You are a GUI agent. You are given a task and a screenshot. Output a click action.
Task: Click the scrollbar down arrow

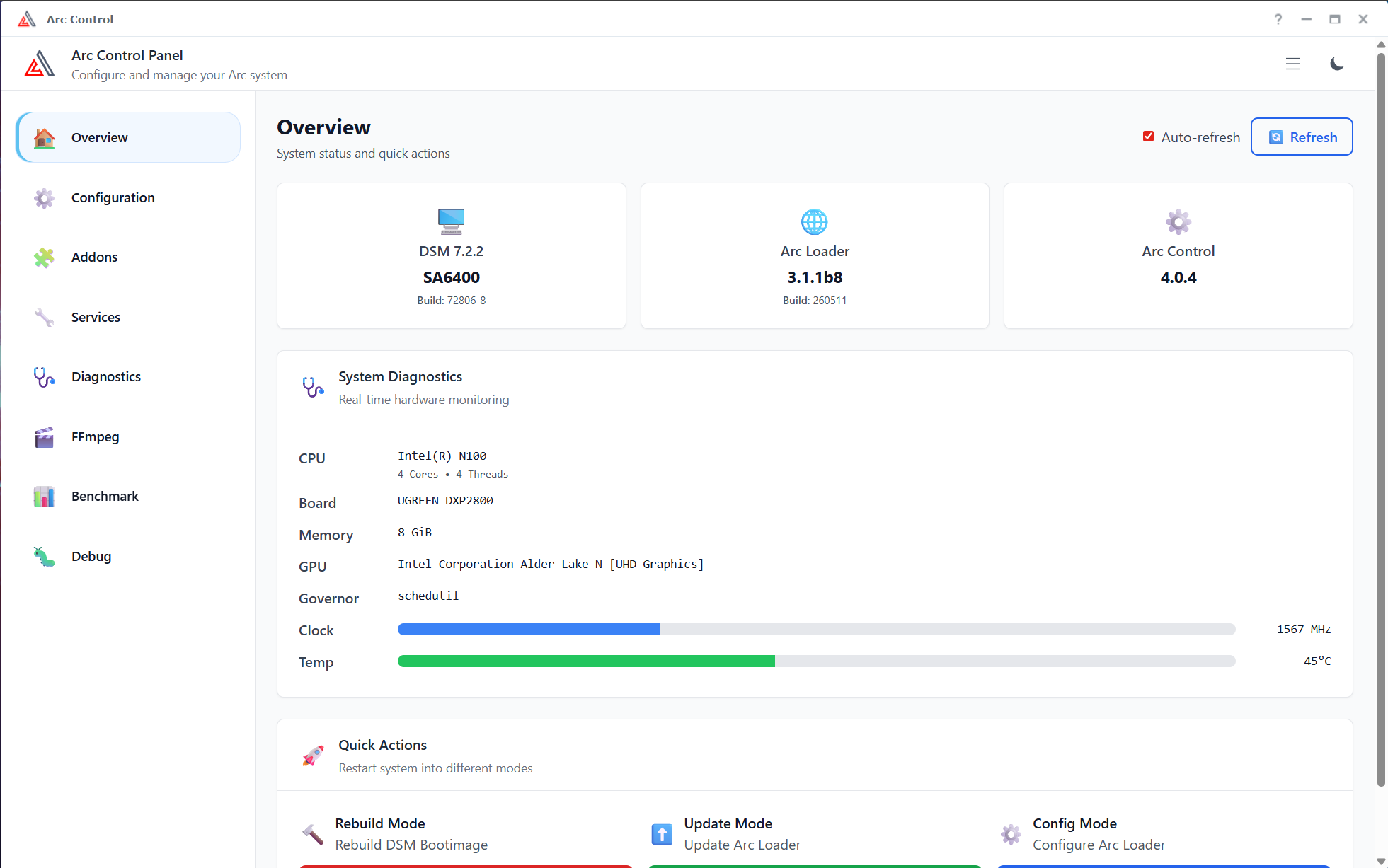1381,861
